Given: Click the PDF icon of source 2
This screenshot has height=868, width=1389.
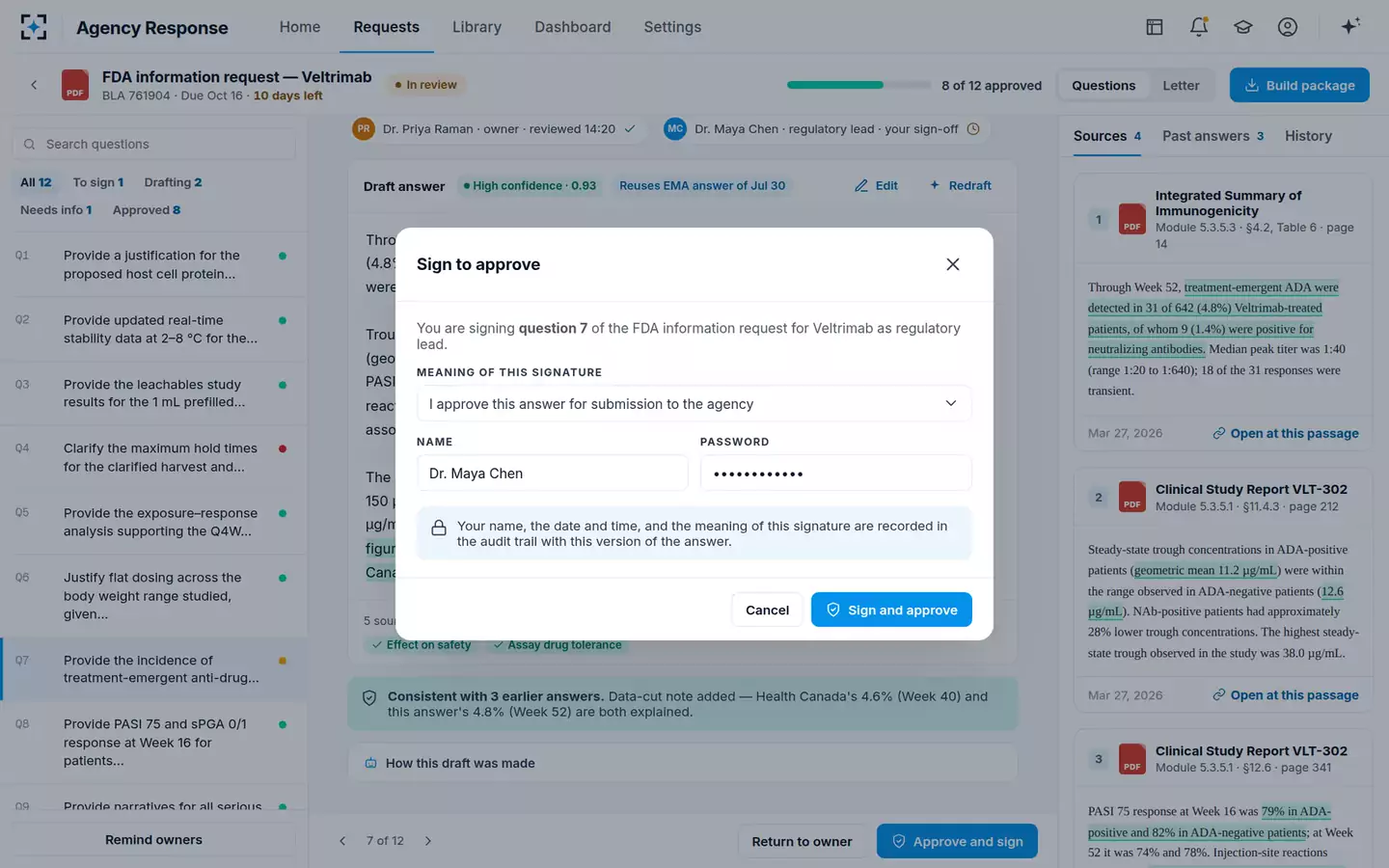Looking at the screenshot, I should pyautogui.click(x=1131, y=497).
